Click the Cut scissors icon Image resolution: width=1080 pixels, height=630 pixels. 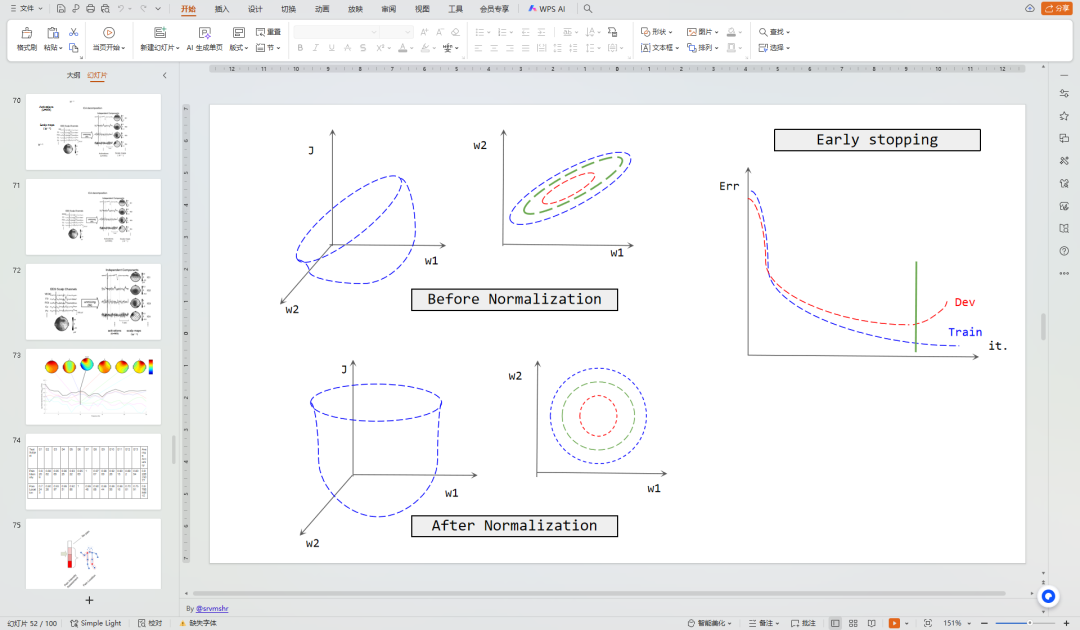click(x=74, y=32)
